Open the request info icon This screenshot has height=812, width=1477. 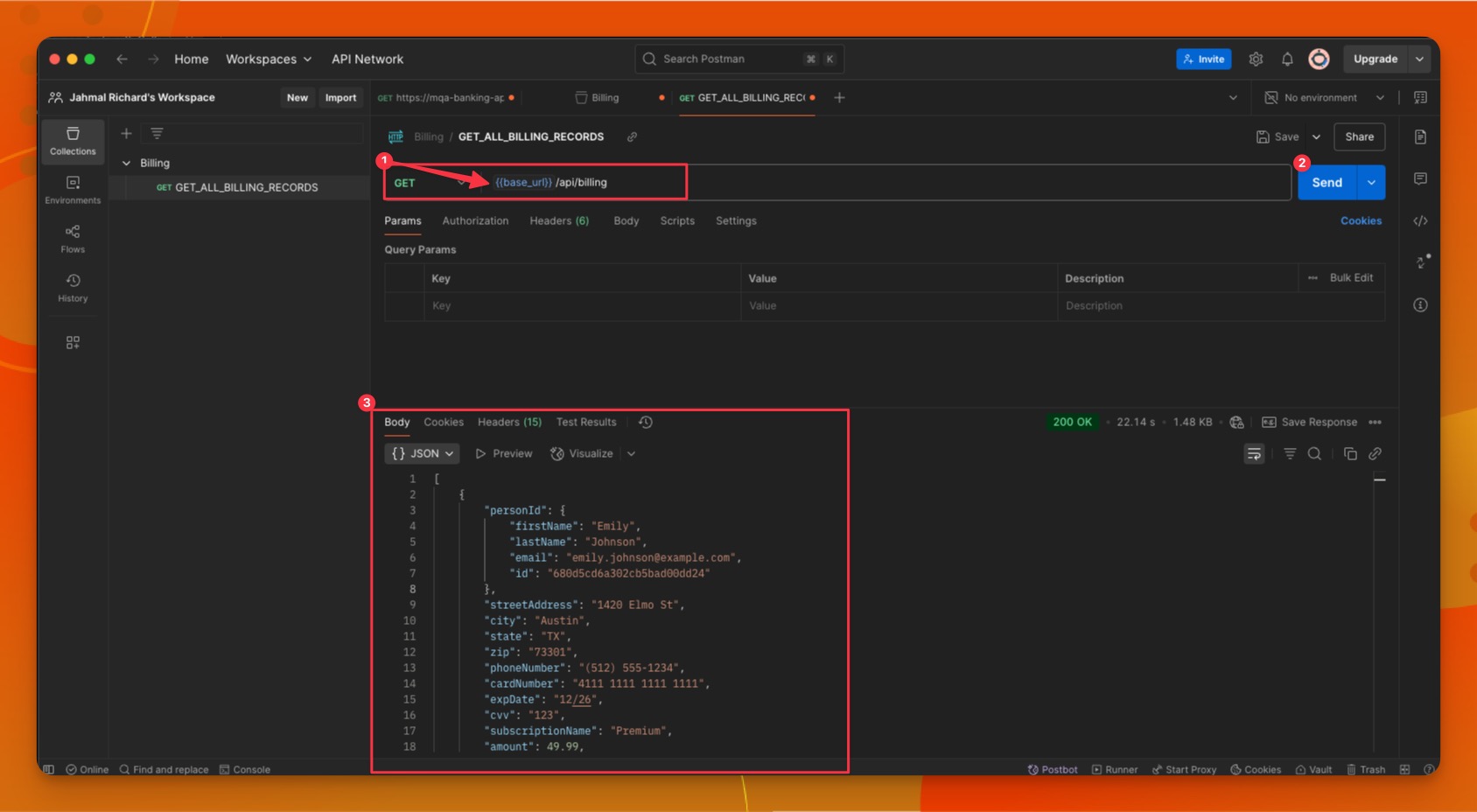click(1420, 304)
